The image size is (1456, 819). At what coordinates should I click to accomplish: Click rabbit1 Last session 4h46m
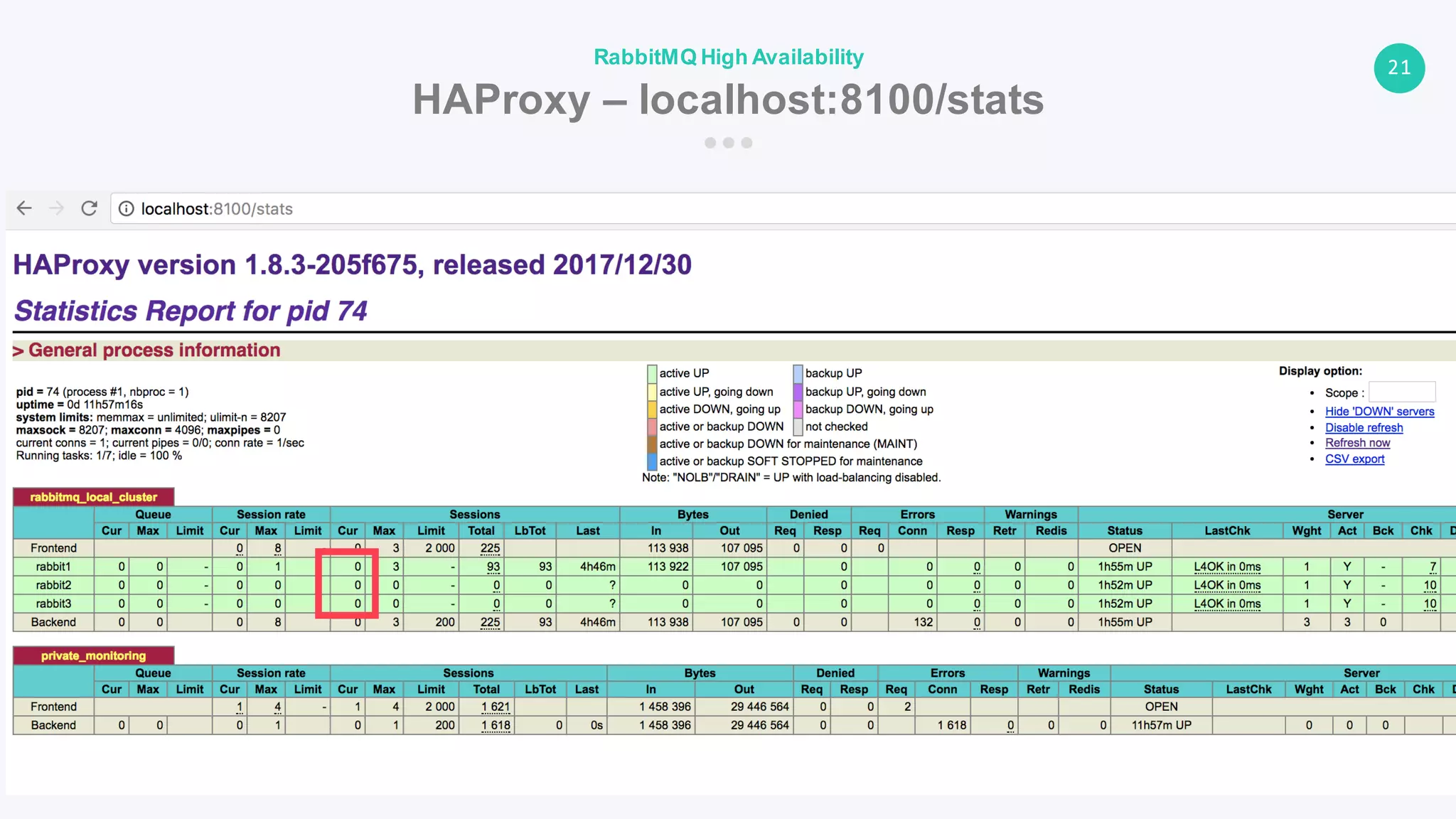[x=597, y=567]
